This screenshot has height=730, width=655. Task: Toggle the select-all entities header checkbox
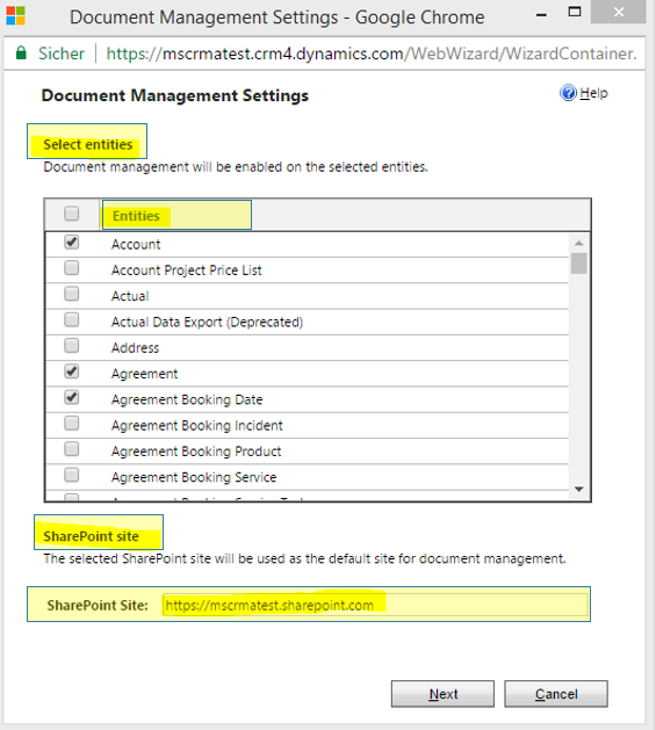72,214
